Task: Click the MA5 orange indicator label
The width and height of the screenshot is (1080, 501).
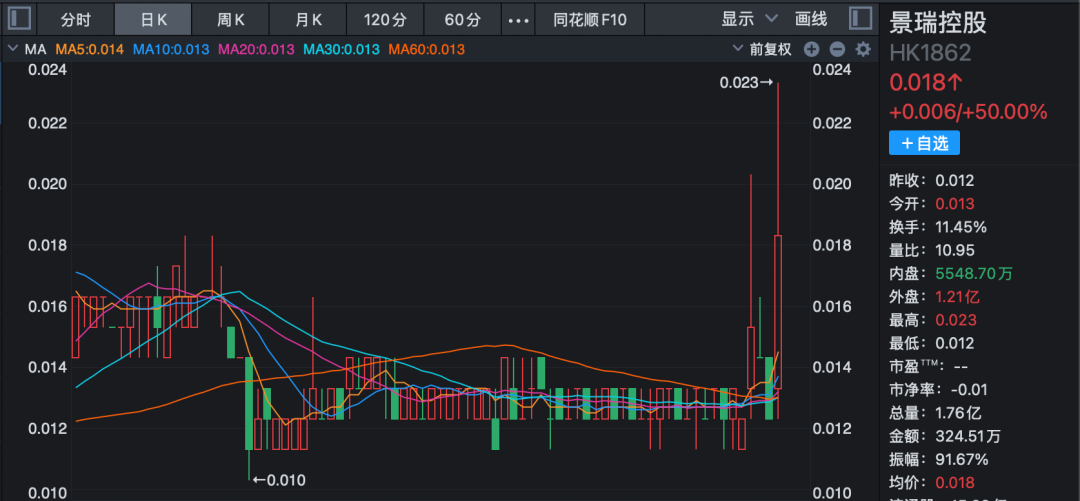Action: (x=90, y=49)
